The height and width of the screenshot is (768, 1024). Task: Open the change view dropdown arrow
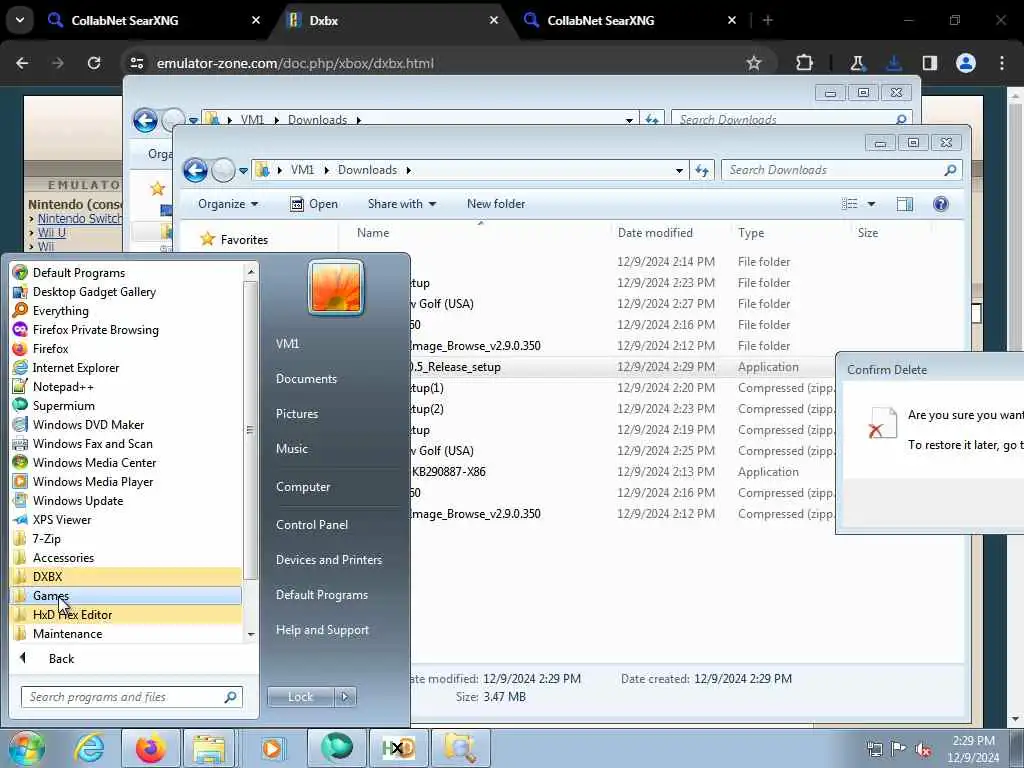pyautogui.click(x=871, y=204)
